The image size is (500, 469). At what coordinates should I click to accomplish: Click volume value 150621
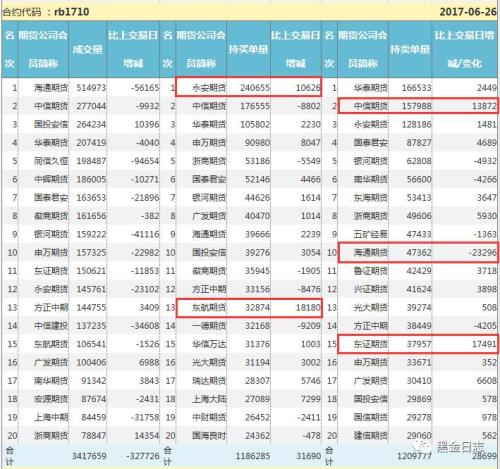point(91,271)
